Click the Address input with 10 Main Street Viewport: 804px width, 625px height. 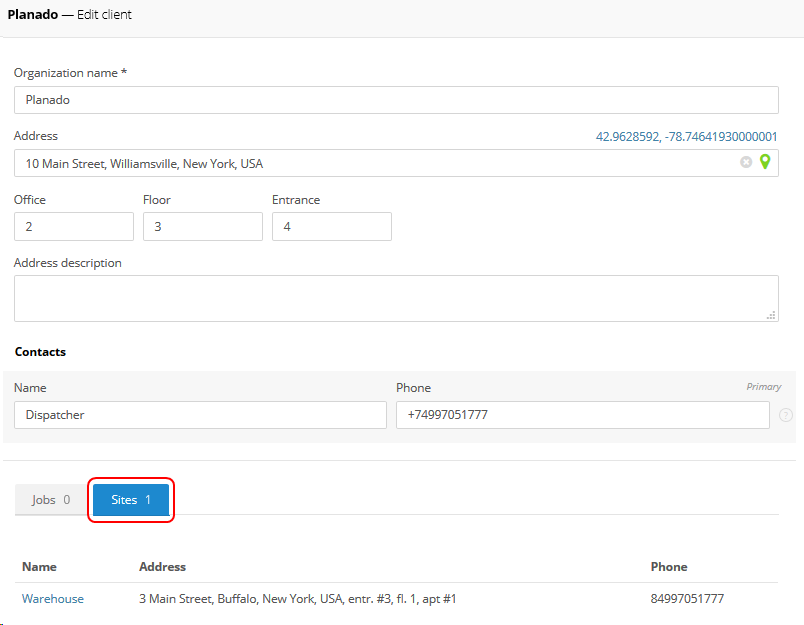[396, 163]
